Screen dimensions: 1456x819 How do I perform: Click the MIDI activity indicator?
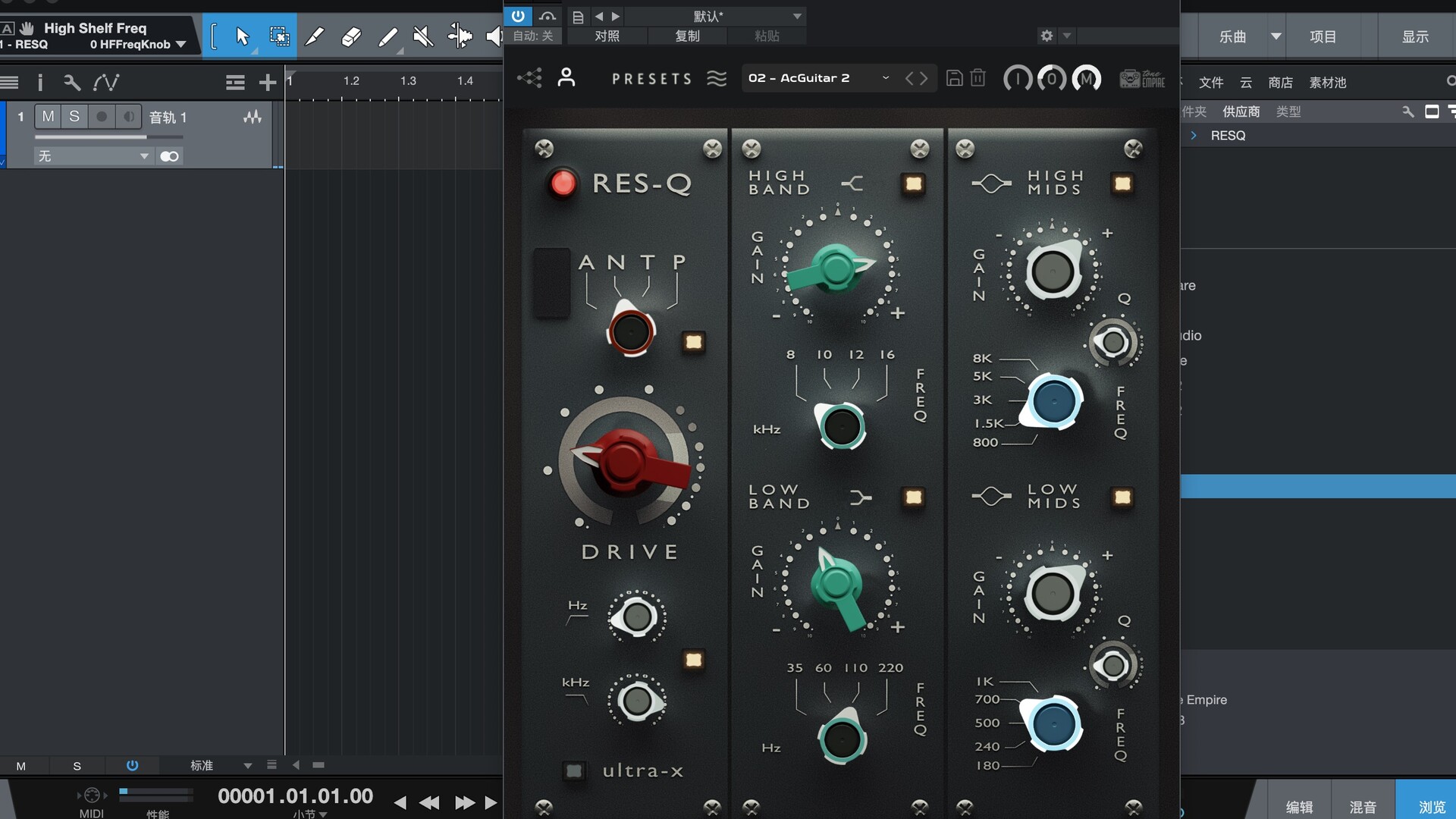[x=92, y=795]
